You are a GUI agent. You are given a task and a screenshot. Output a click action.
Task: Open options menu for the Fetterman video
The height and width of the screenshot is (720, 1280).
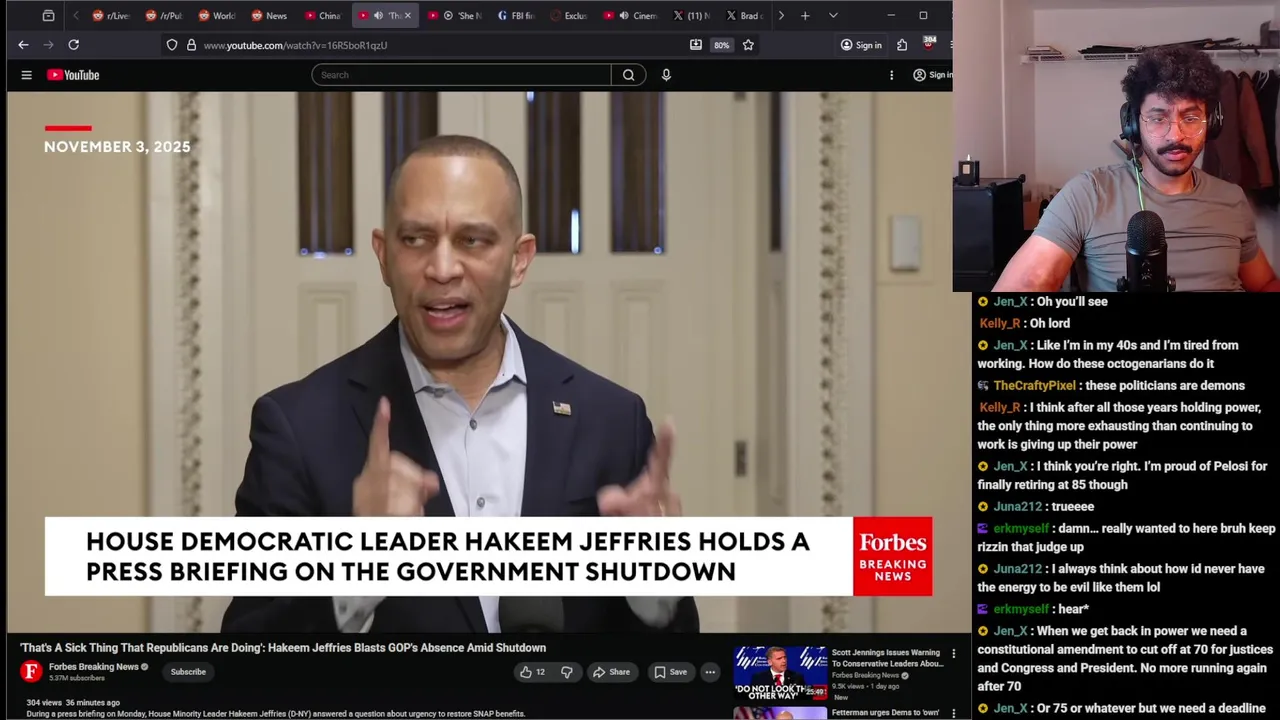pyautogui.click(x=953, y=713)
